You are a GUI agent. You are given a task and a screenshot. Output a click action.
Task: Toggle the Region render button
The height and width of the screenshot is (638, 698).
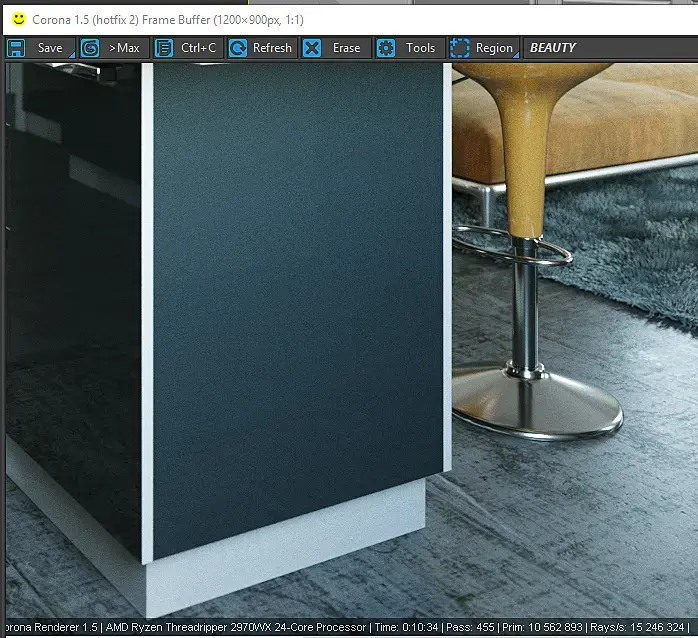(484, 48)
